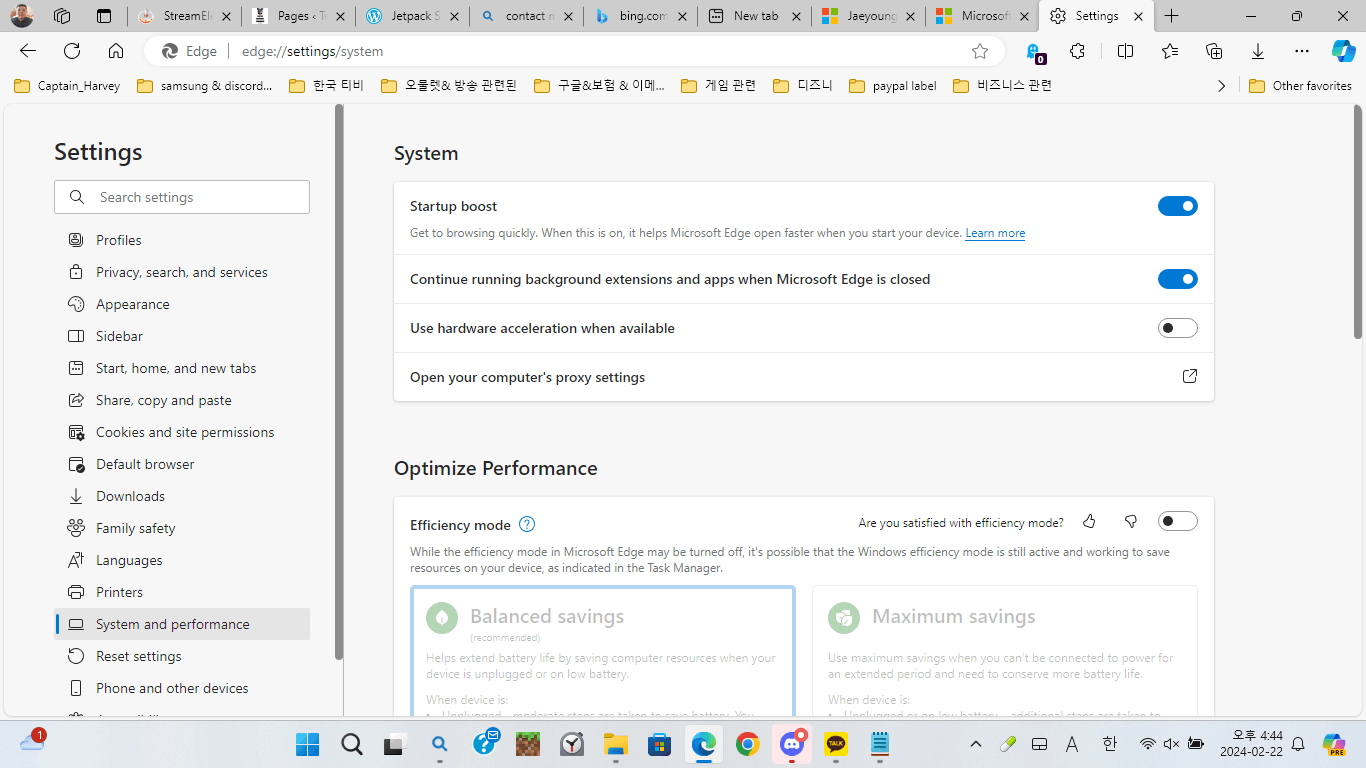
Task: Open Split screen icon in toolbar
Action: tap(1125, 51)
